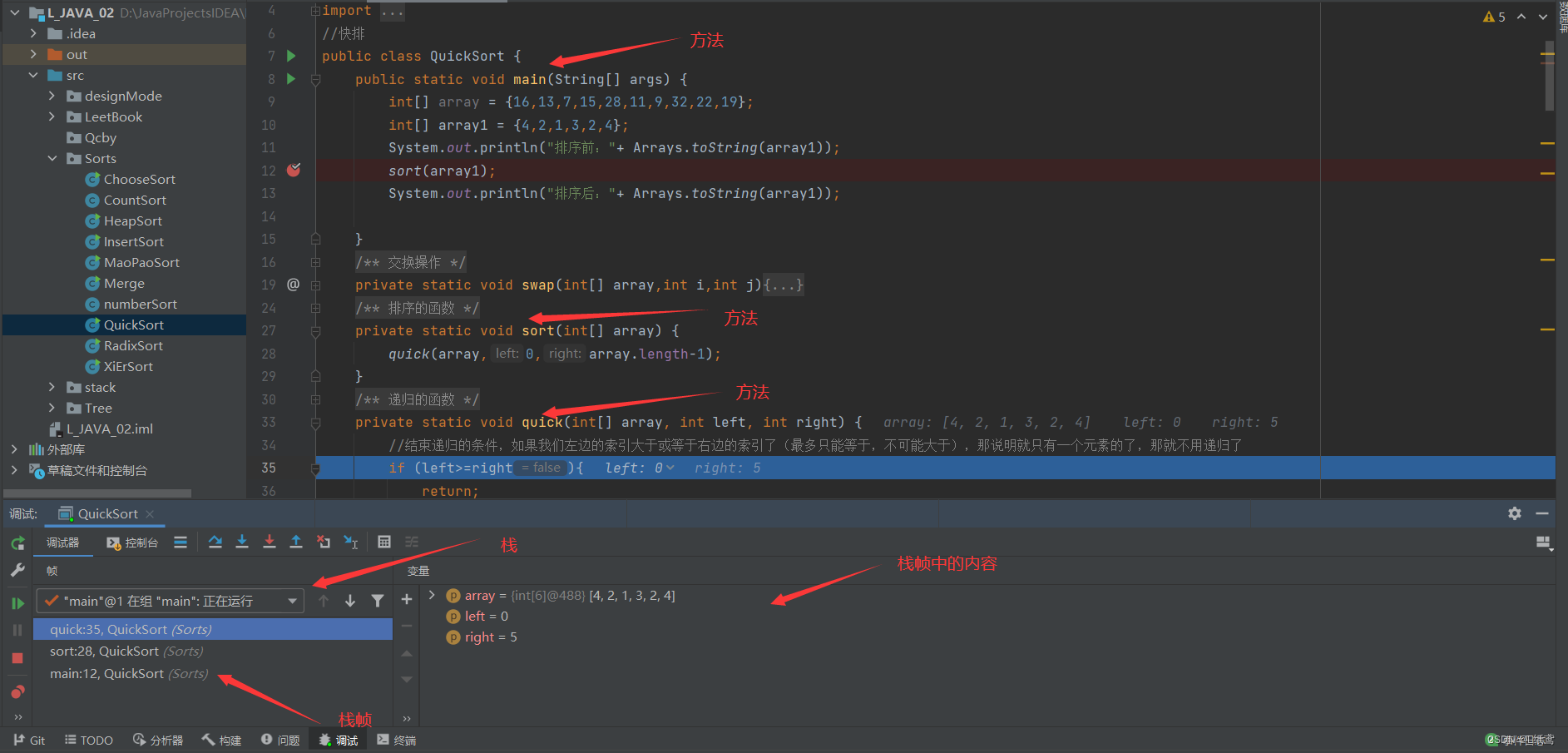Open Evaluate Expression calculator
Screen dimensions: 1568x753
[384, 542]
